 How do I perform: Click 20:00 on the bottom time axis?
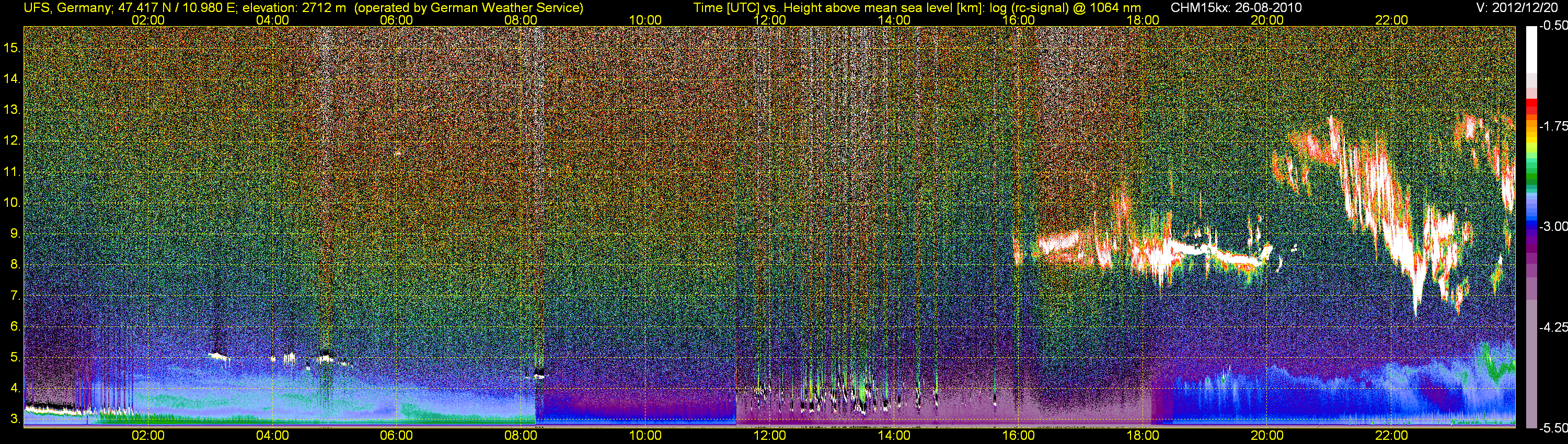(x=1267, y=436)
